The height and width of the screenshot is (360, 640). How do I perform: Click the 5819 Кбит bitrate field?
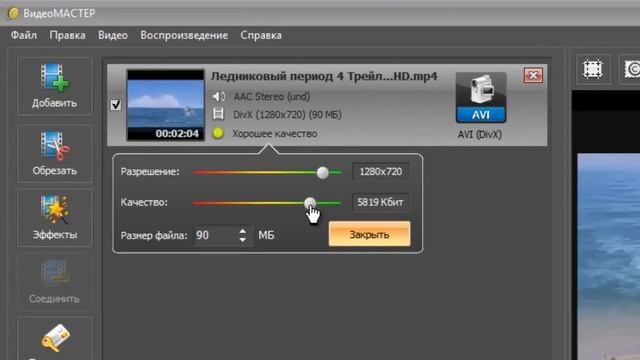click(380, 202)
